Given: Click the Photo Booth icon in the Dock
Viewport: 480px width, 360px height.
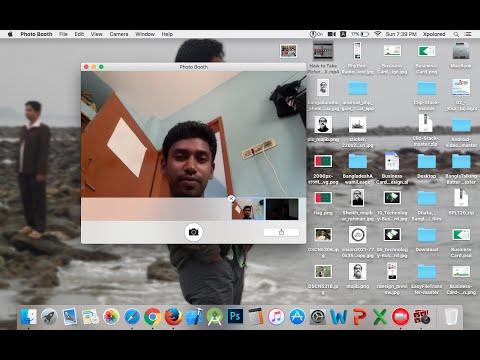Looking at the screenshot, I should pyautogui.click(x=421, y=317).
